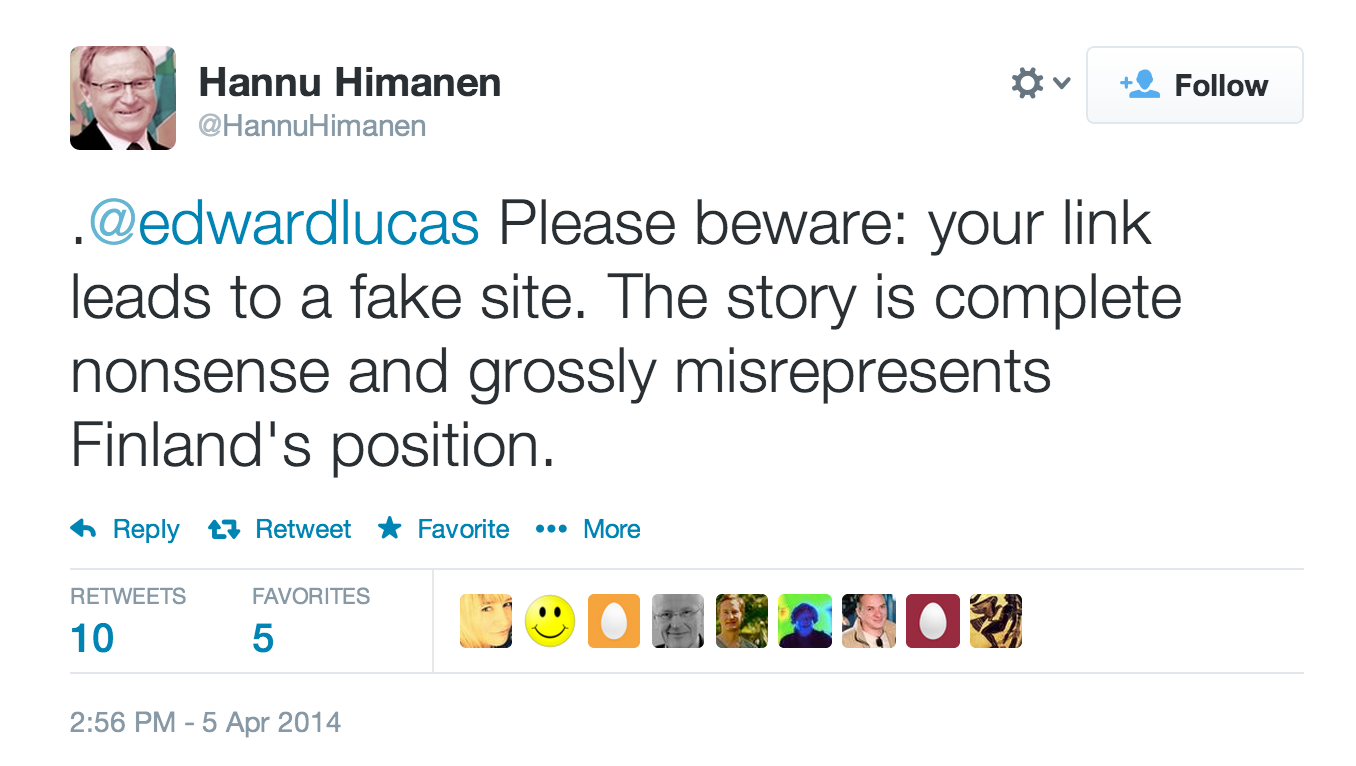Click the Retweet arrows icon
Screen dimensions: 1356x766
pyautogui.click(x=224, y=529)
